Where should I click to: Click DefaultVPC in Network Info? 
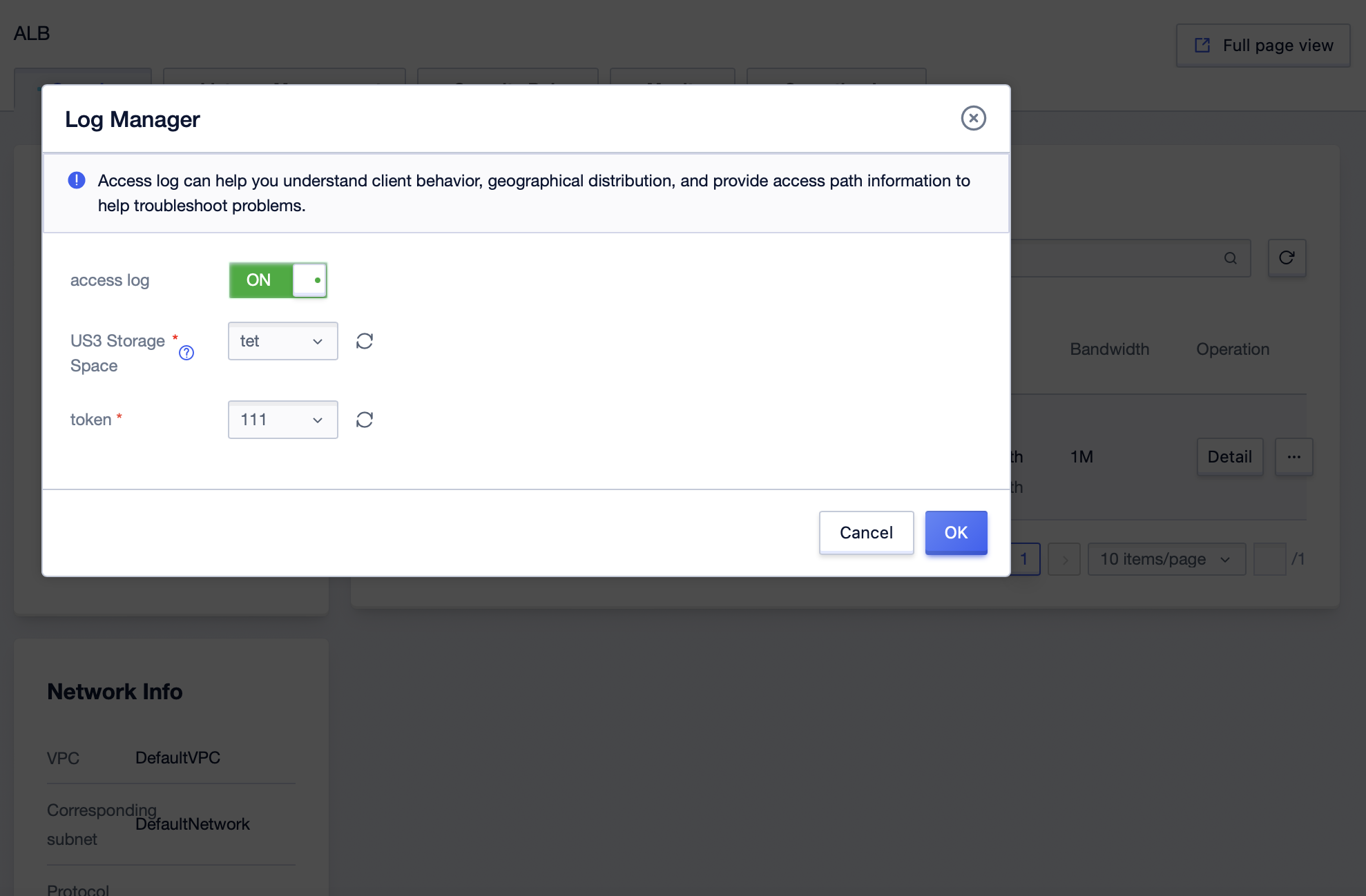pyautogui.click(x=177, y=758)
